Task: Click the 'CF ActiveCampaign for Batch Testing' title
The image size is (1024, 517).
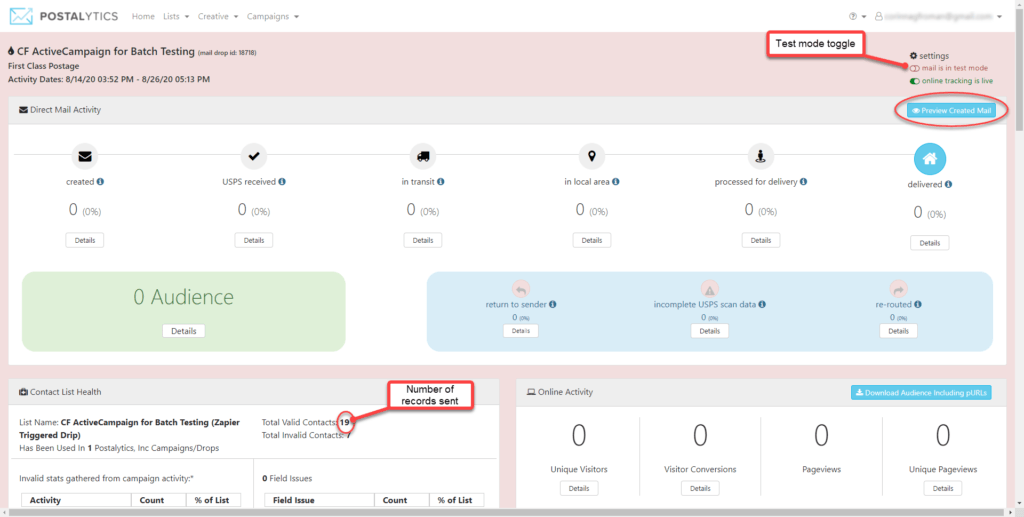Action: (x=106, y=51)
